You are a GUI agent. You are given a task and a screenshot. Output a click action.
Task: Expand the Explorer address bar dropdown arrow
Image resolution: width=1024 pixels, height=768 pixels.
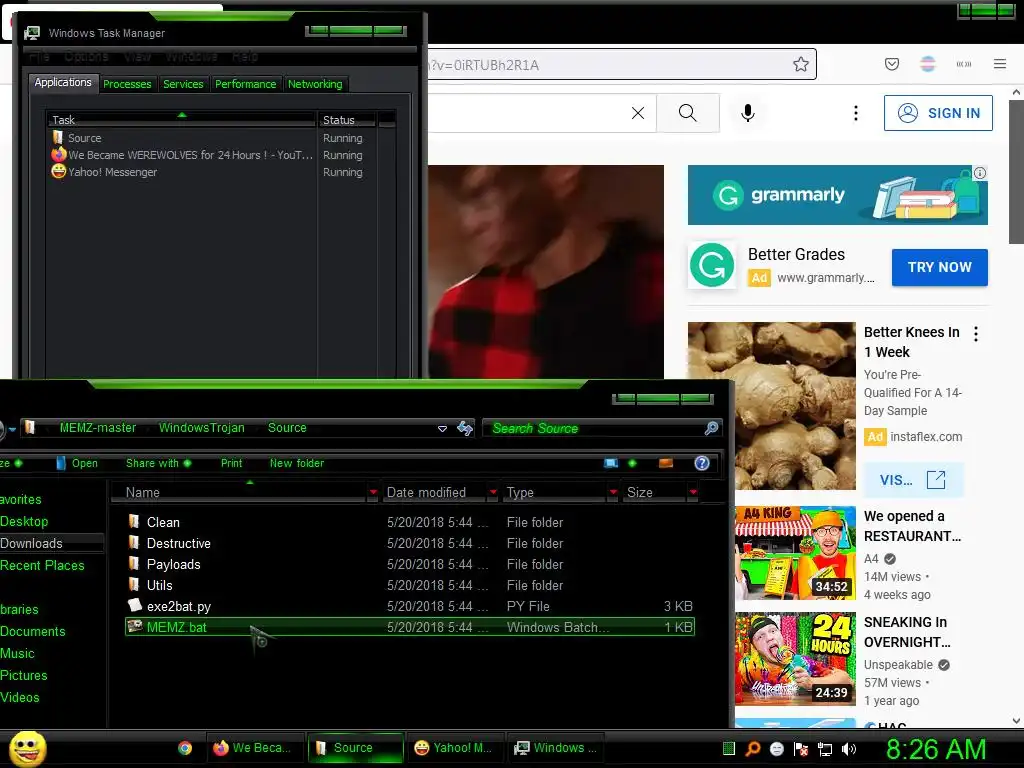[442, 428]
